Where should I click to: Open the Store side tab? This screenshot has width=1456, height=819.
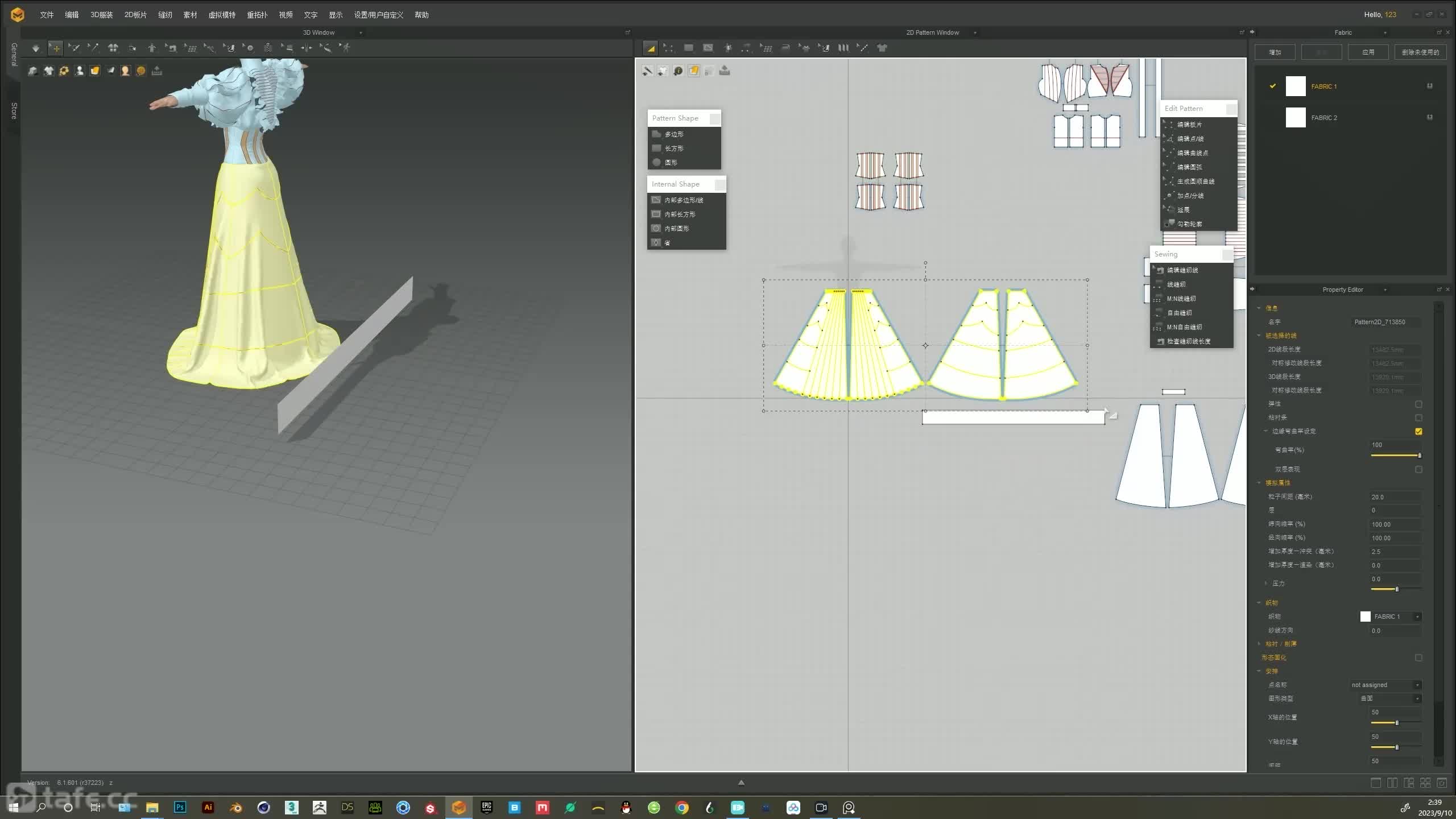pyautogui.click(x=14, y=111)
